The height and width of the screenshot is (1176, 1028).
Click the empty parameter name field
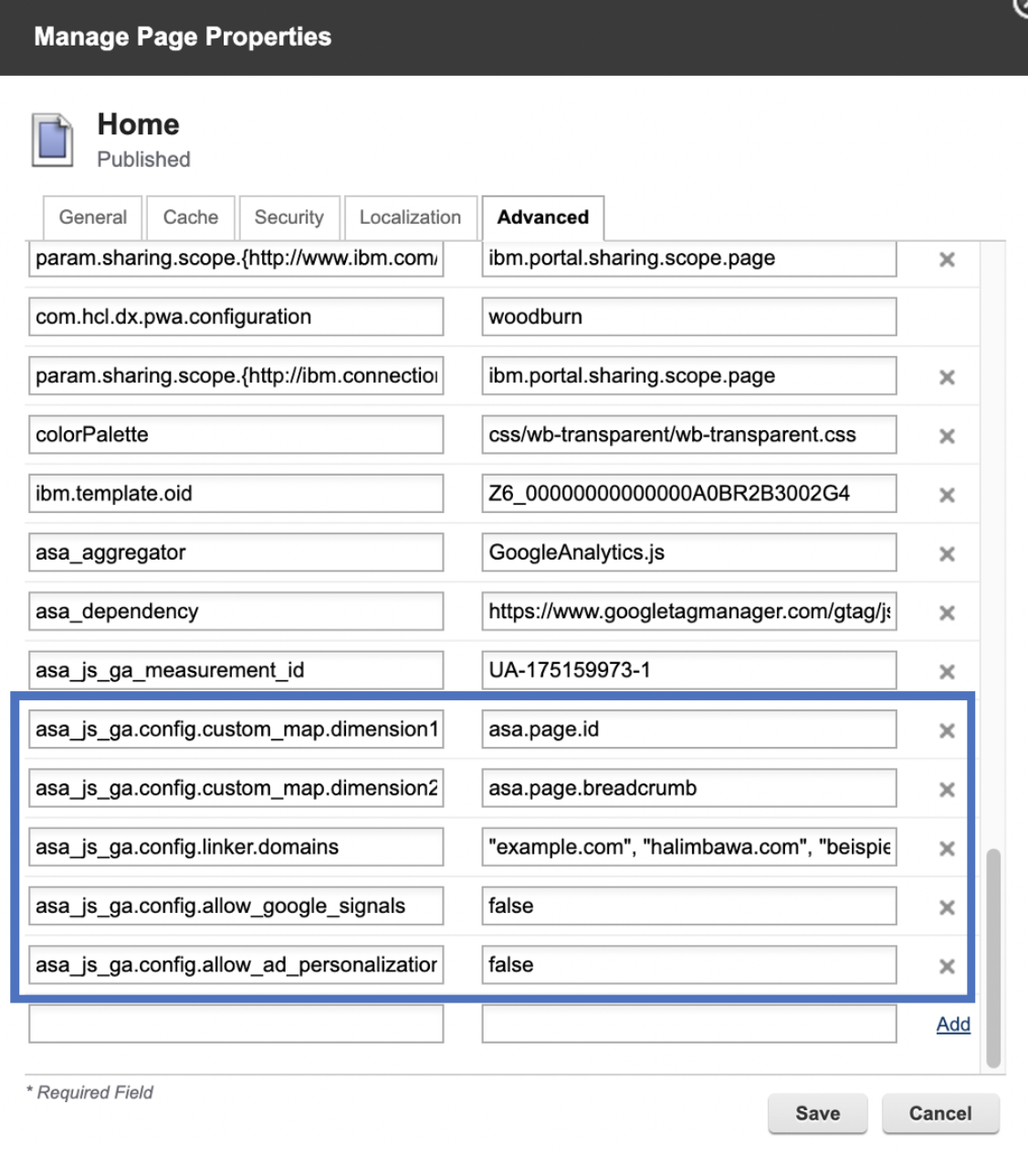(235, 1024)
